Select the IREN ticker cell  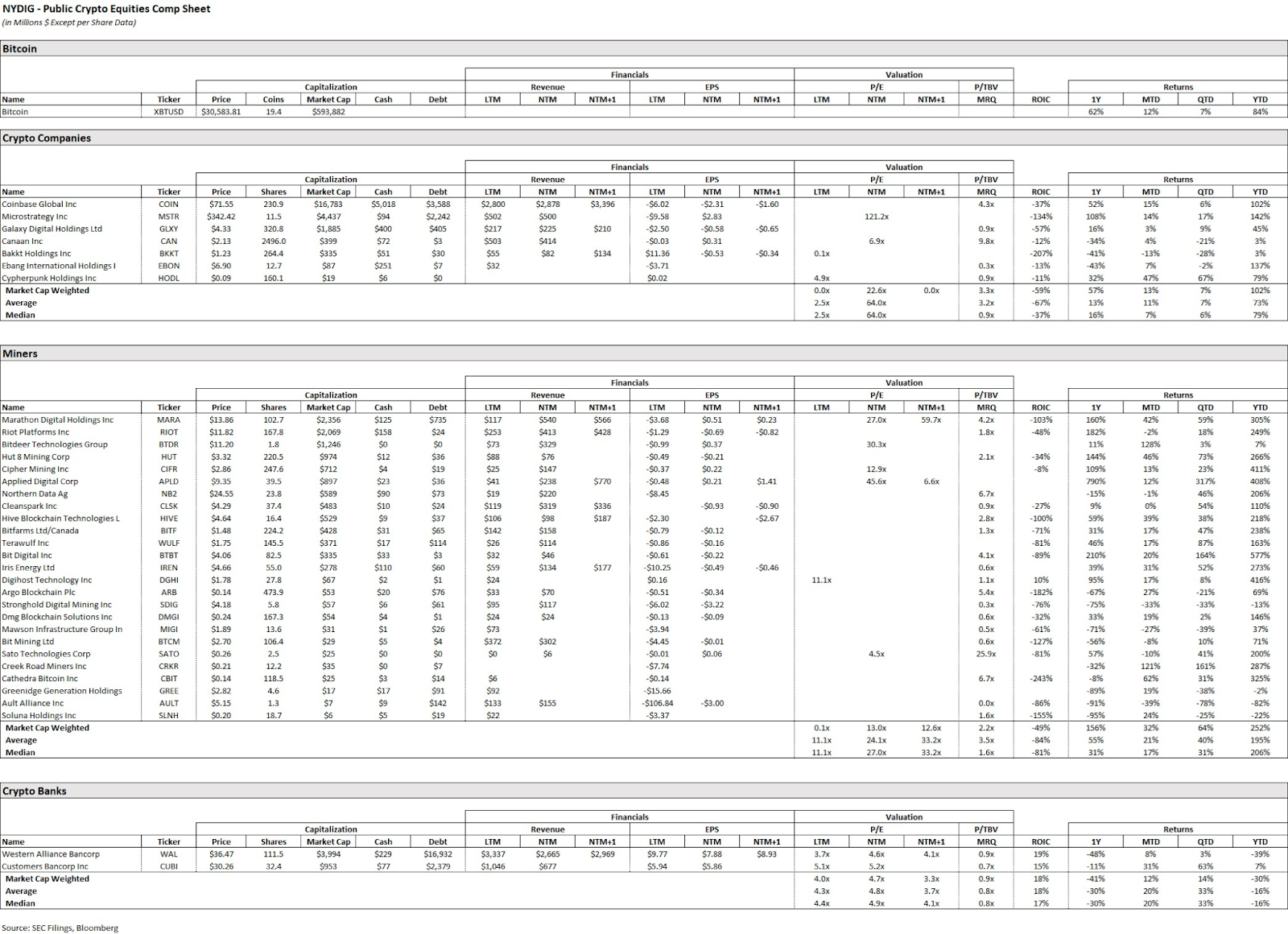tap(169, 568)
